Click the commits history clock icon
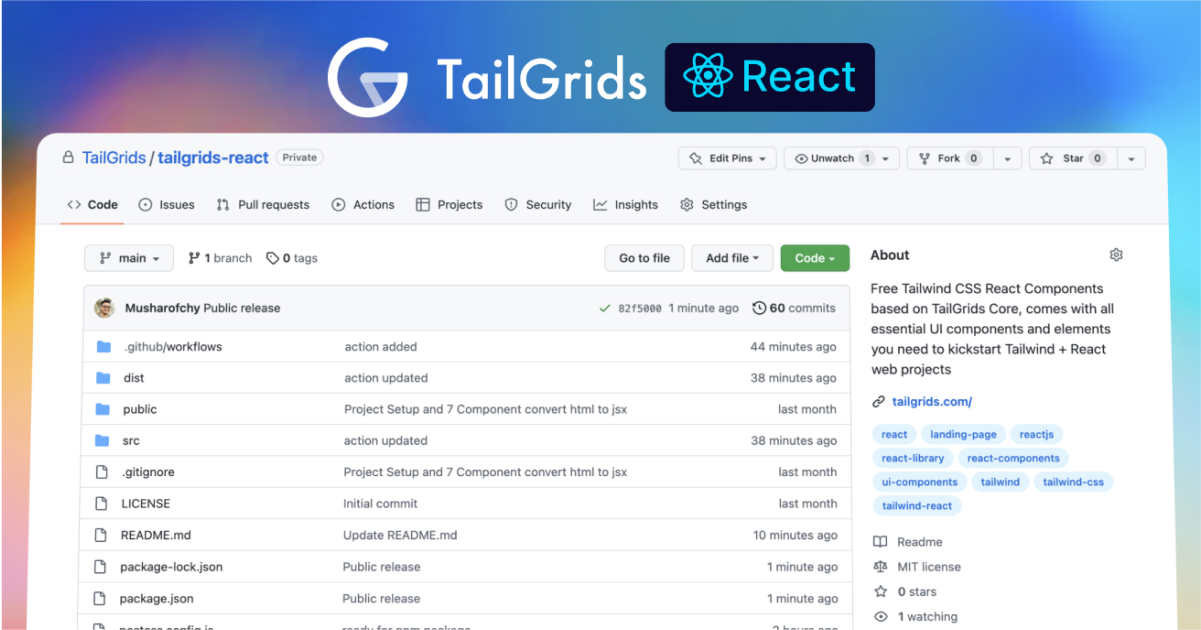The height and width of the screenshot is (630, 1201). pos(757,308)
